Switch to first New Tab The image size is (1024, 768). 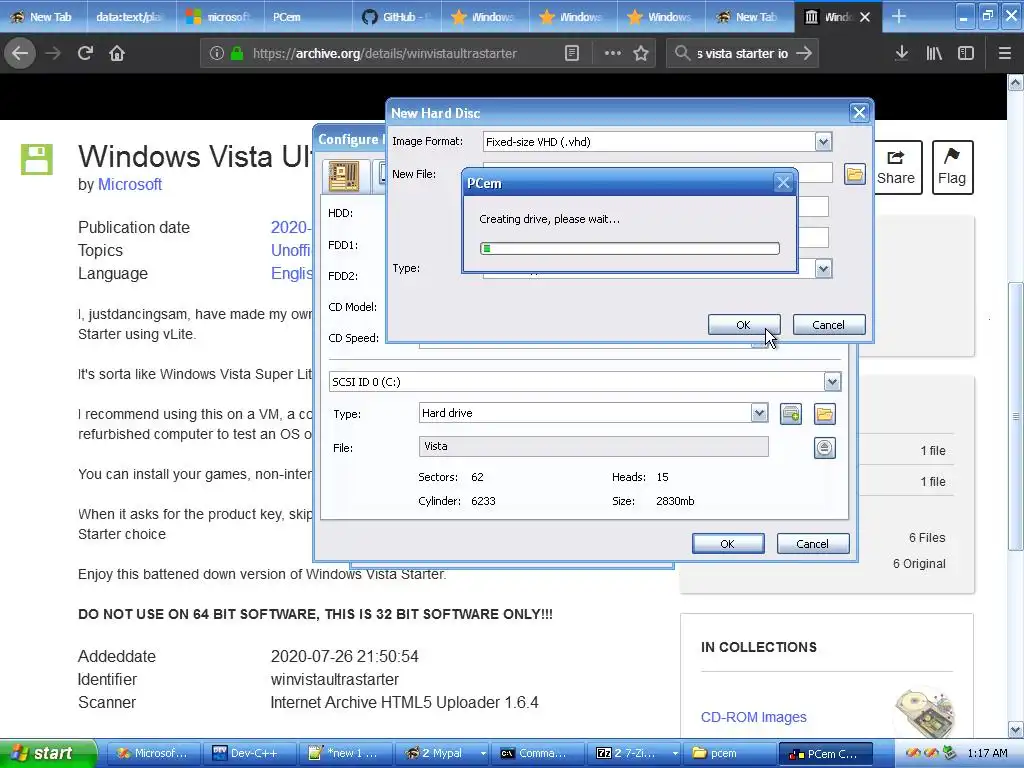(43, 17)
